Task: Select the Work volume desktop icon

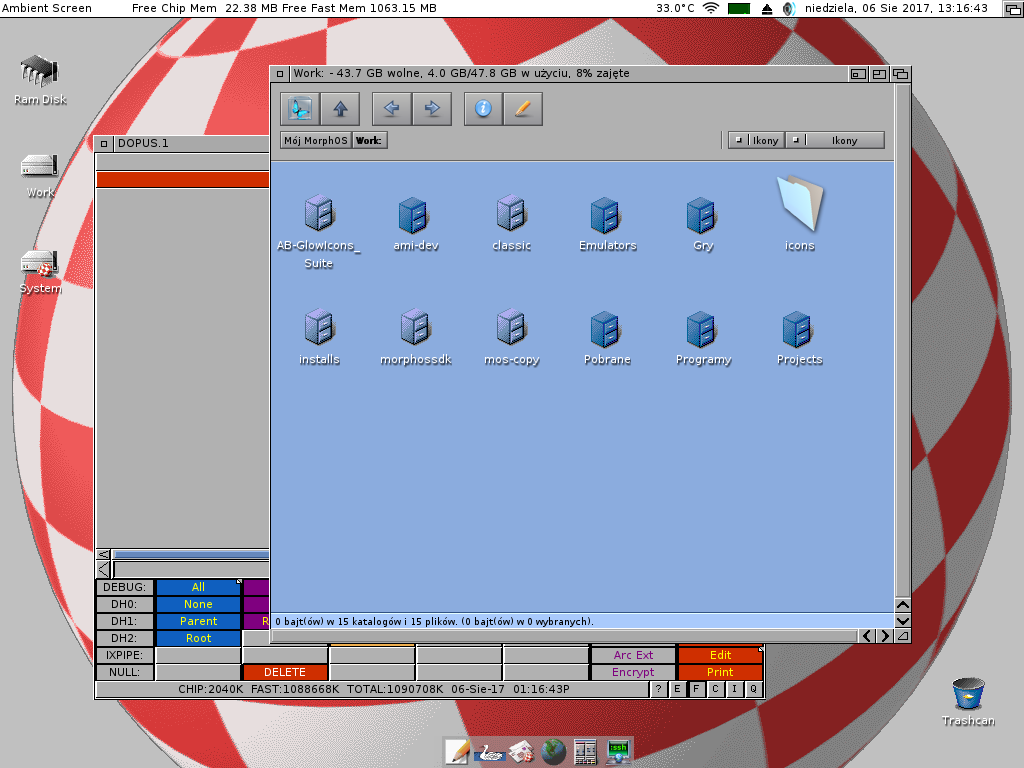Action: 40,176
